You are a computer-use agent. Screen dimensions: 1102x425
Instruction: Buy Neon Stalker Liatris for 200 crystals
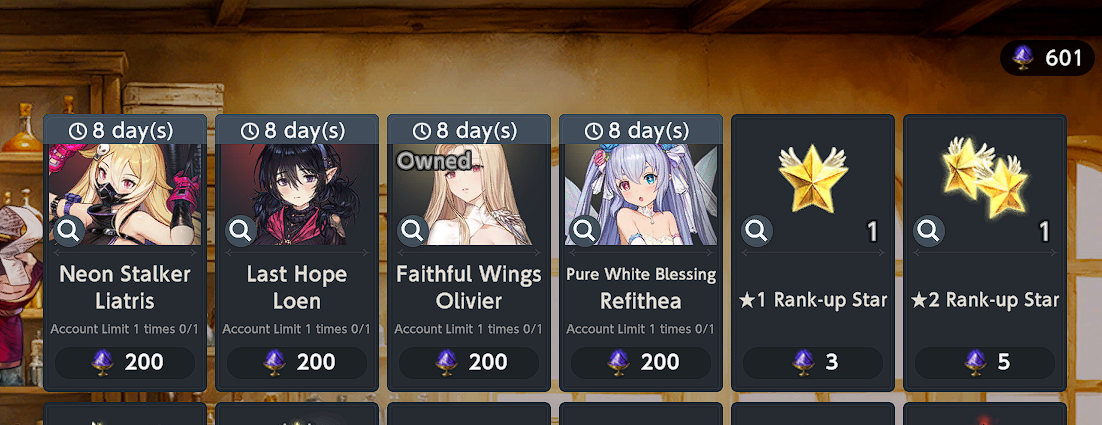click(125, 362)
